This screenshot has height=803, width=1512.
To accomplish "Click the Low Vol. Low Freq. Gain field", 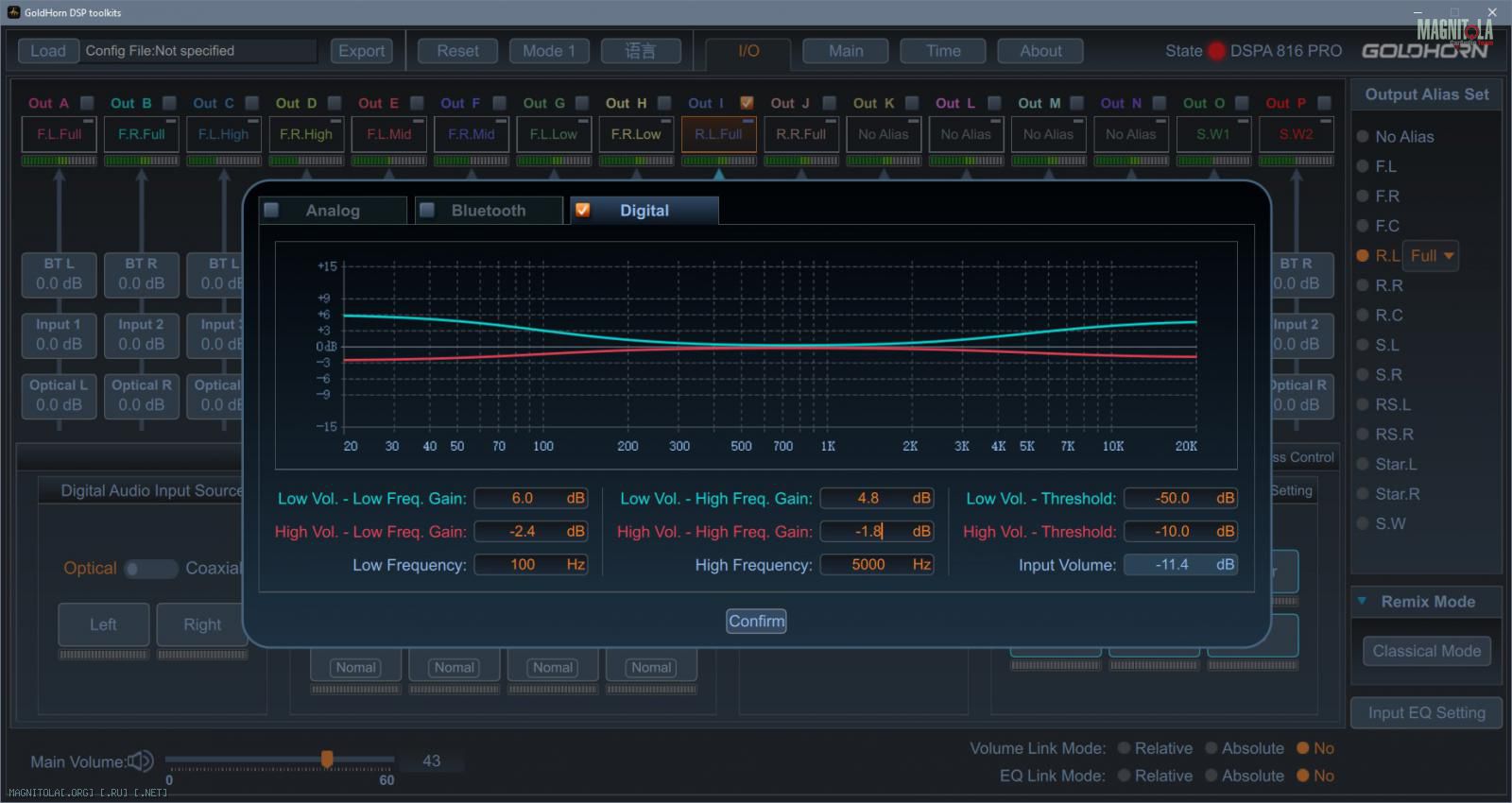I will tap(530, 498).
